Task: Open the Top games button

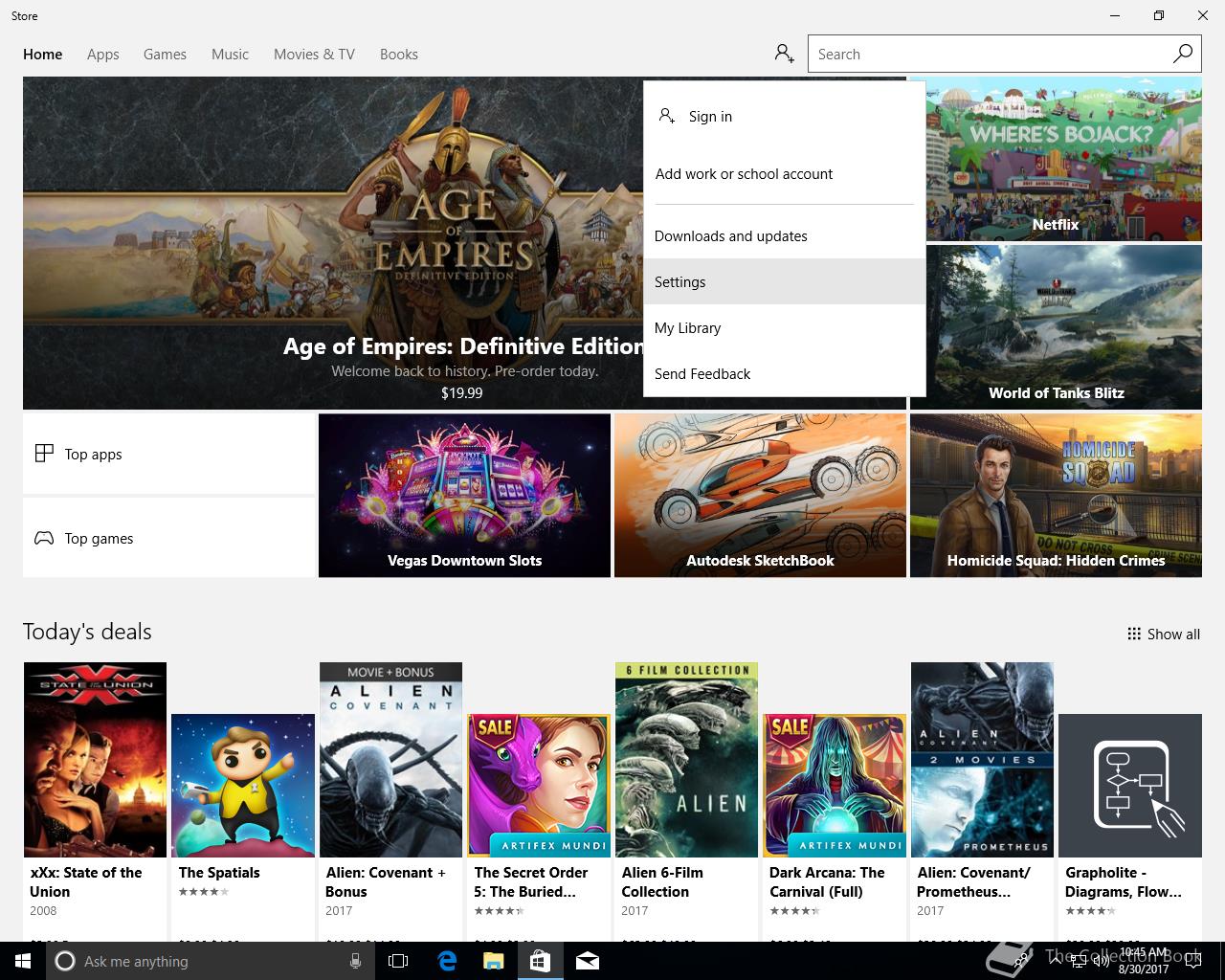Action: [168, 538]
